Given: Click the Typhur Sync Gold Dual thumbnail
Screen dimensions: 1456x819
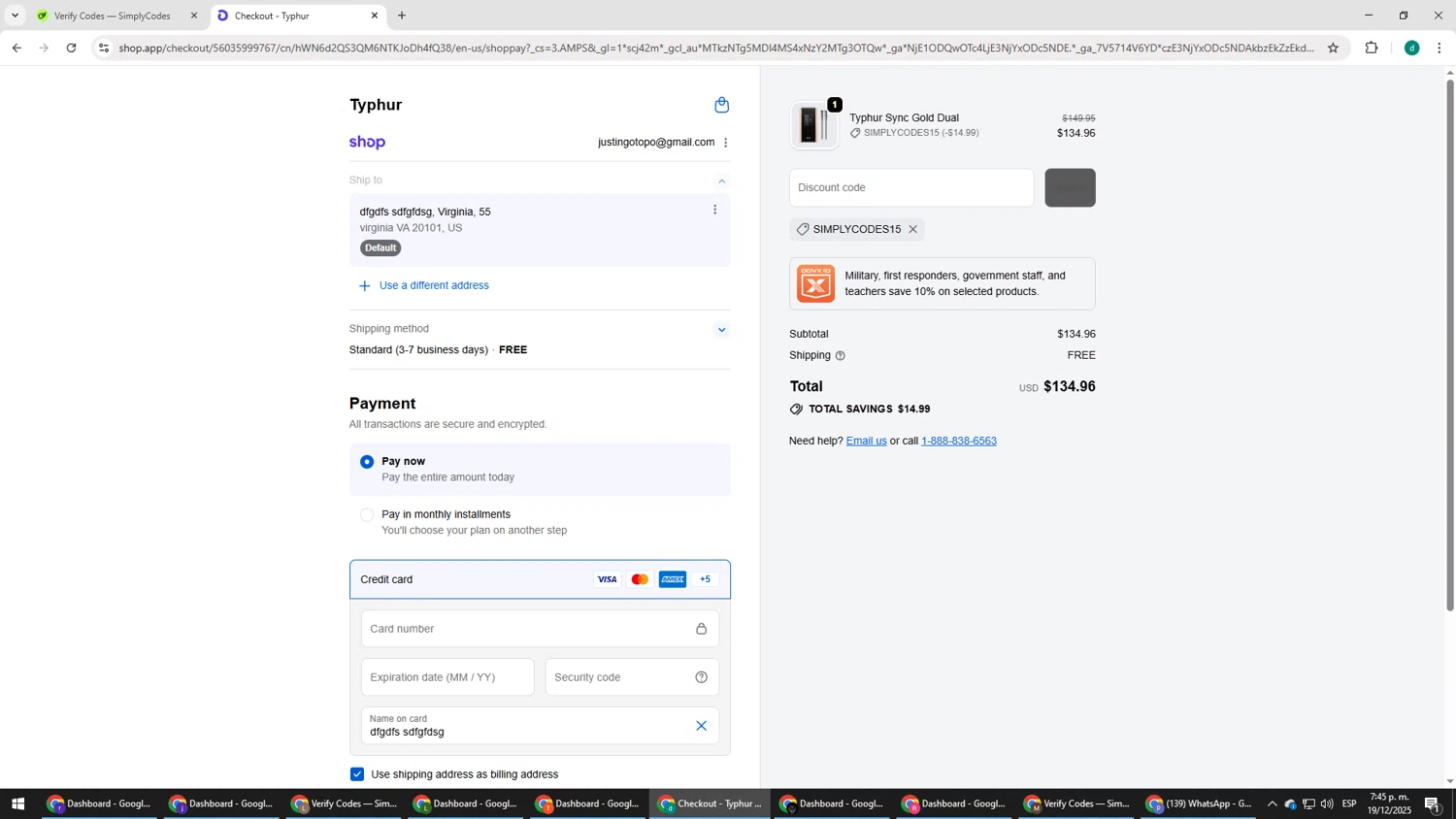Looking at the screenshot, I should tap(814, 125).
